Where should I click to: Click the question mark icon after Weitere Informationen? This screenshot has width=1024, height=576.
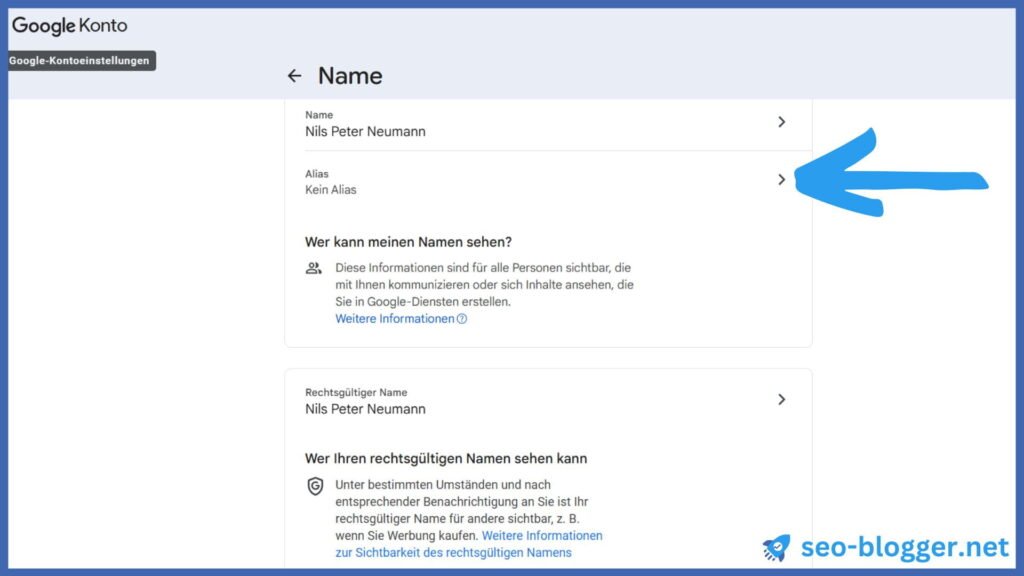point(462,319)
